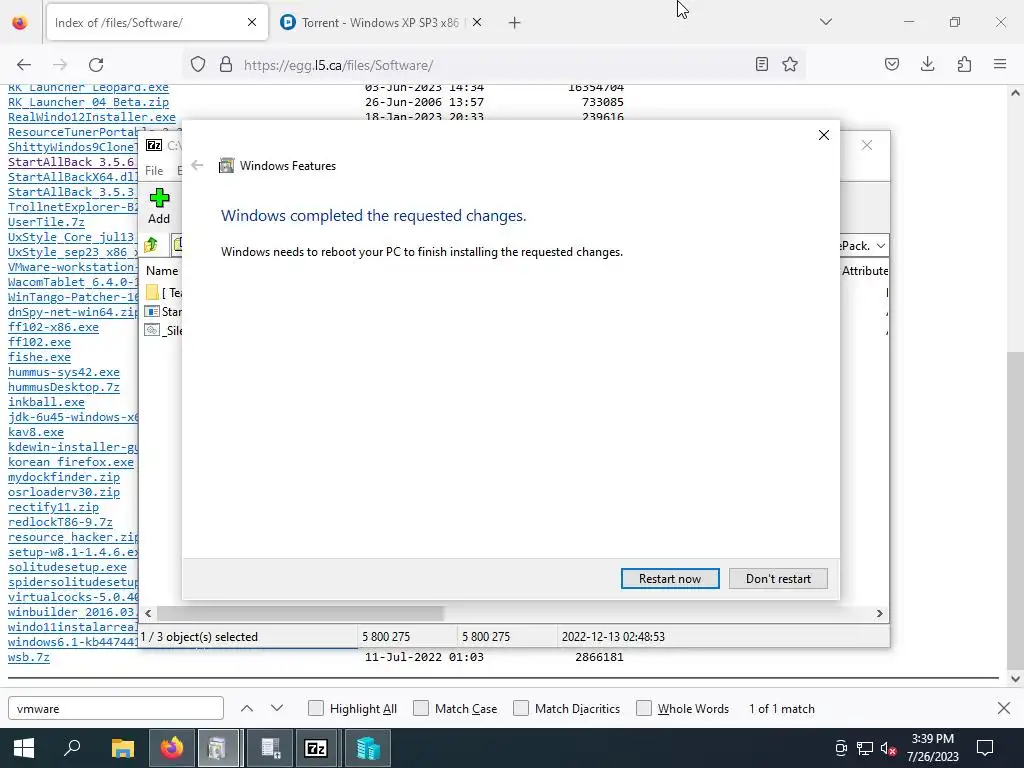Click the 7z taskbar icon
The image size is (1024, 768).
pos(316,748)
